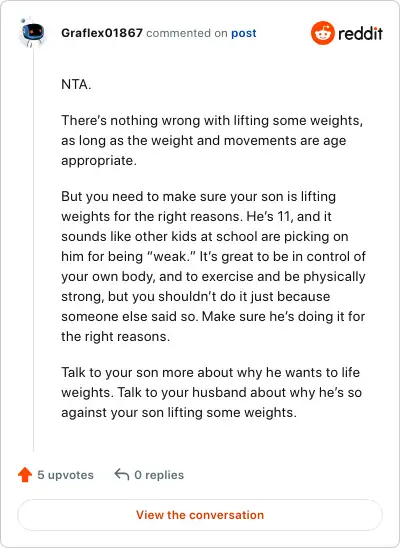
Task: Click sentence "Talk to your husband about"
Action: coord(211,402)
